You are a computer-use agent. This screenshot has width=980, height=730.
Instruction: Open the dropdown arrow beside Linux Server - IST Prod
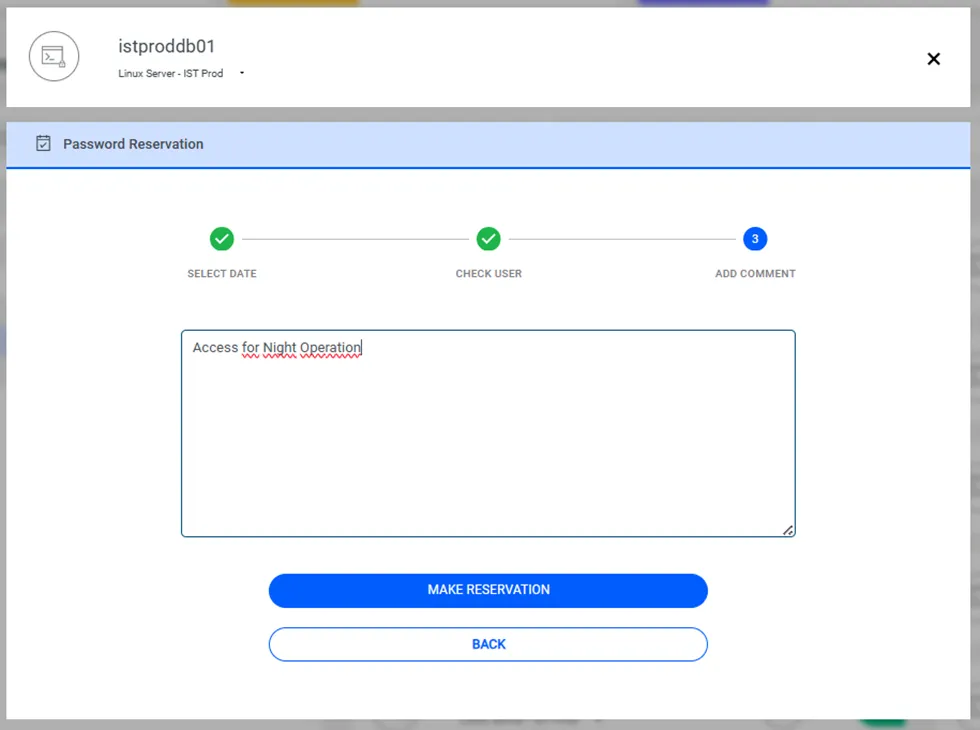[x=242, y=73]
